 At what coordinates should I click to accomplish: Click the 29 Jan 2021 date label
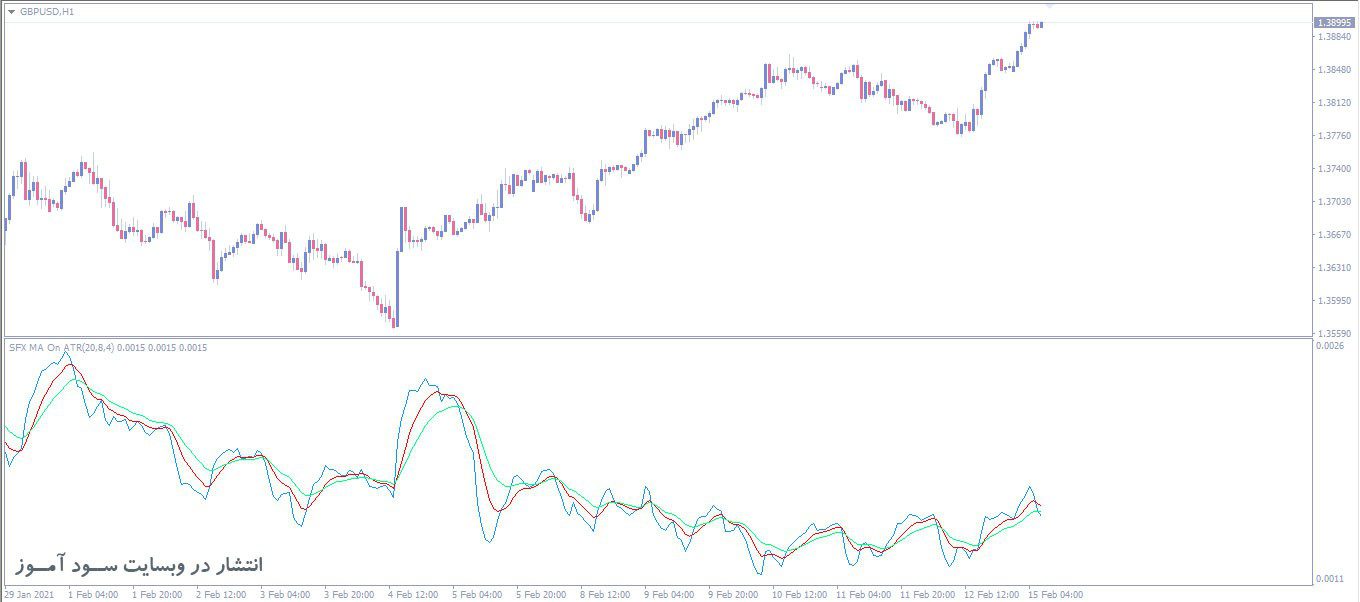(28, 595)
